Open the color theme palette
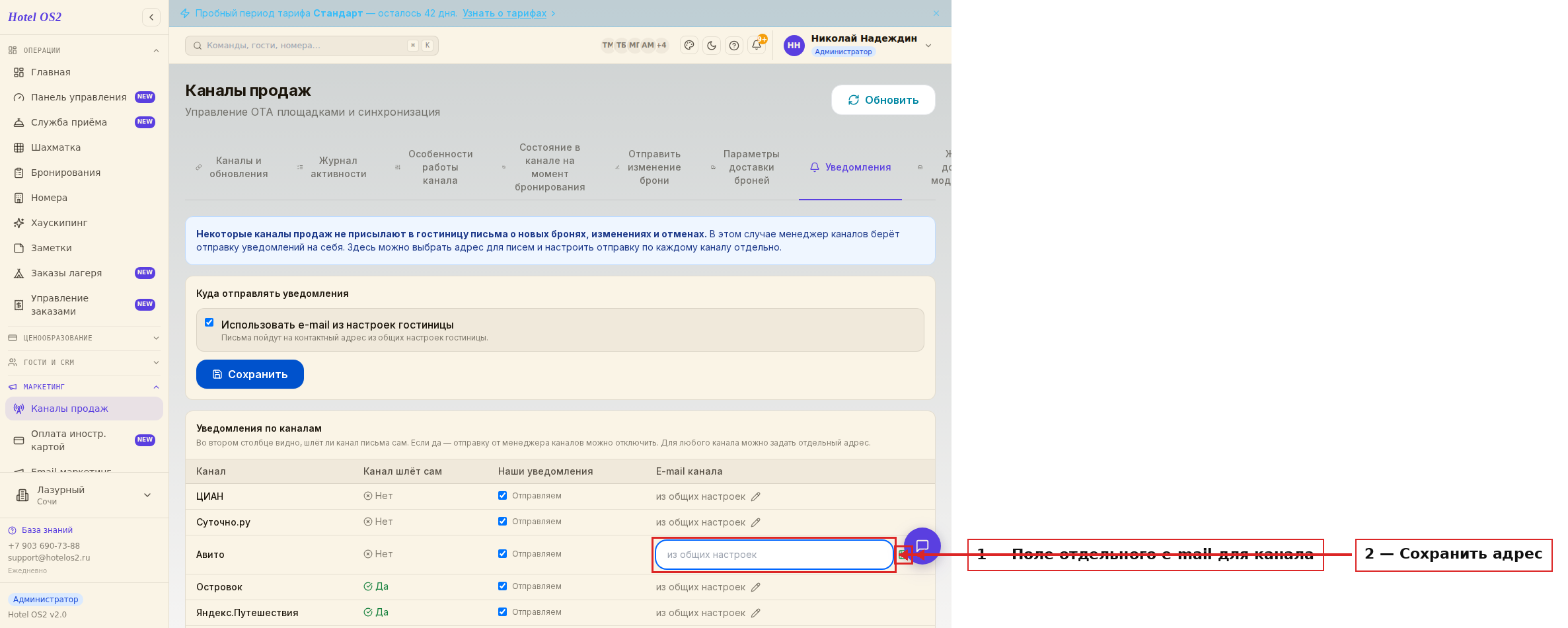The width and height of the screenshot is (1568, 628). 689,46
